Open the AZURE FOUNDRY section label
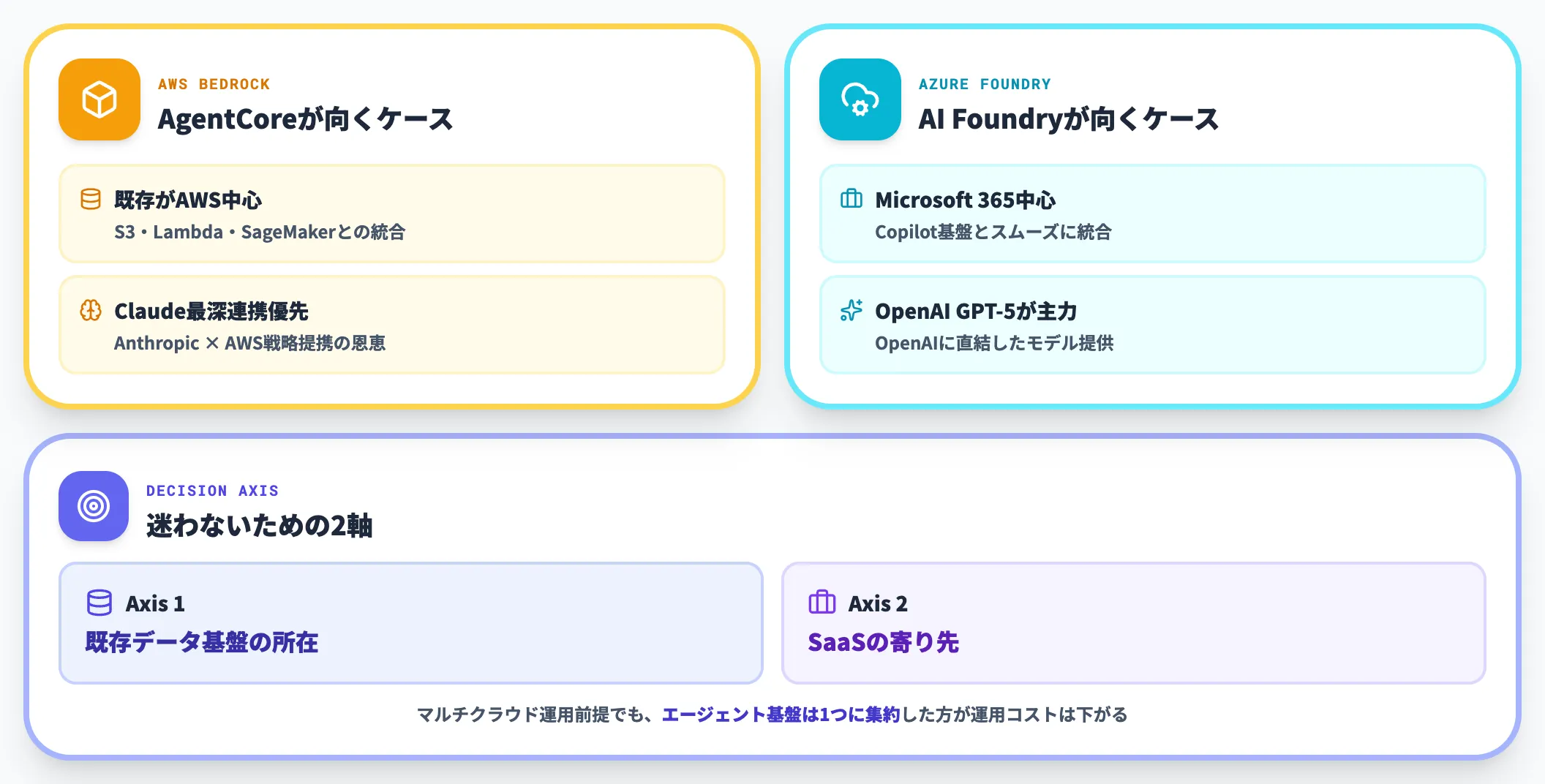The height and width of the screenshot is (784, 1545). tap(985, 83)
